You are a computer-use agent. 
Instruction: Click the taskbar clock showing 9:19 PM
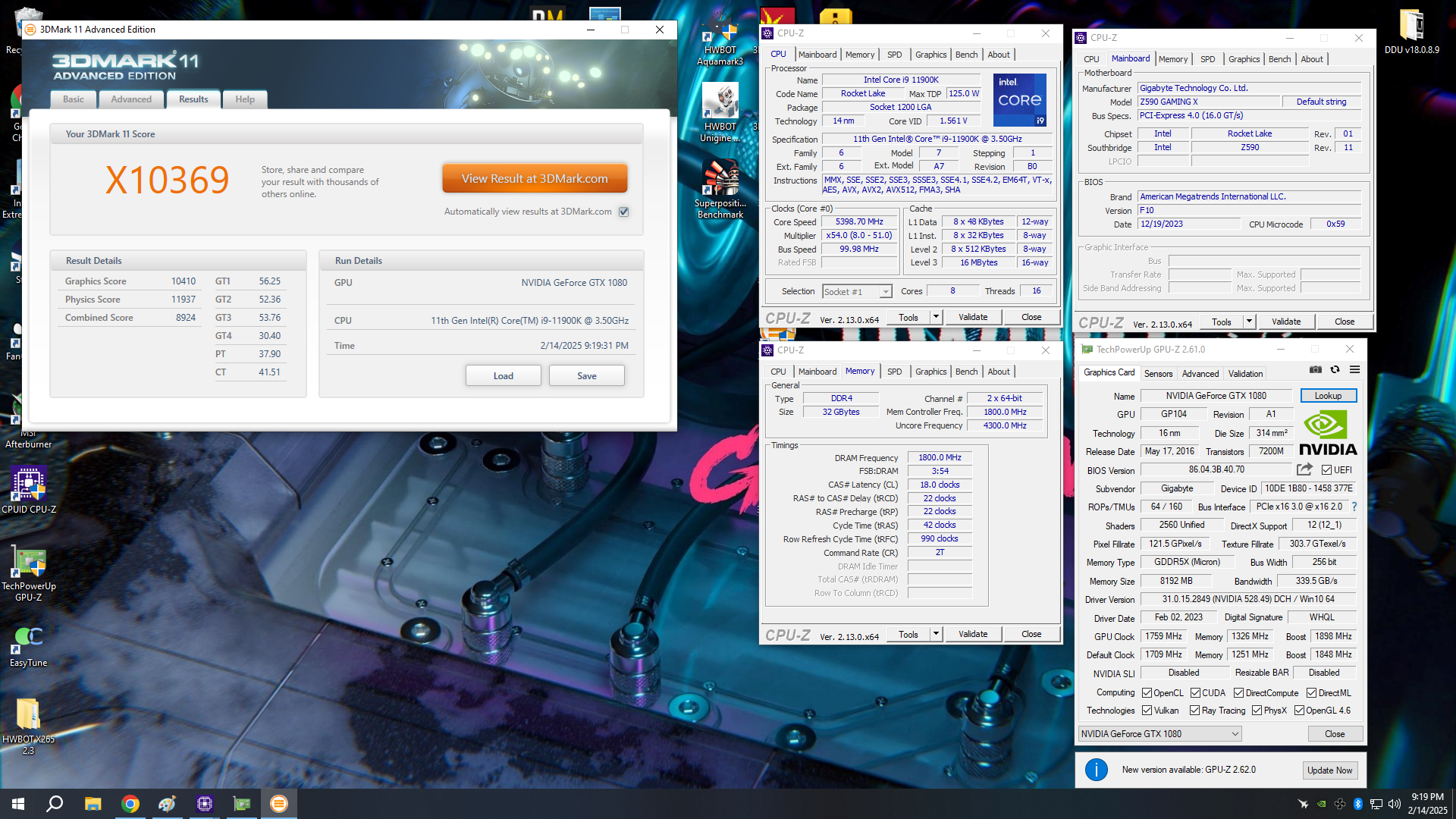pos(1427,804)
